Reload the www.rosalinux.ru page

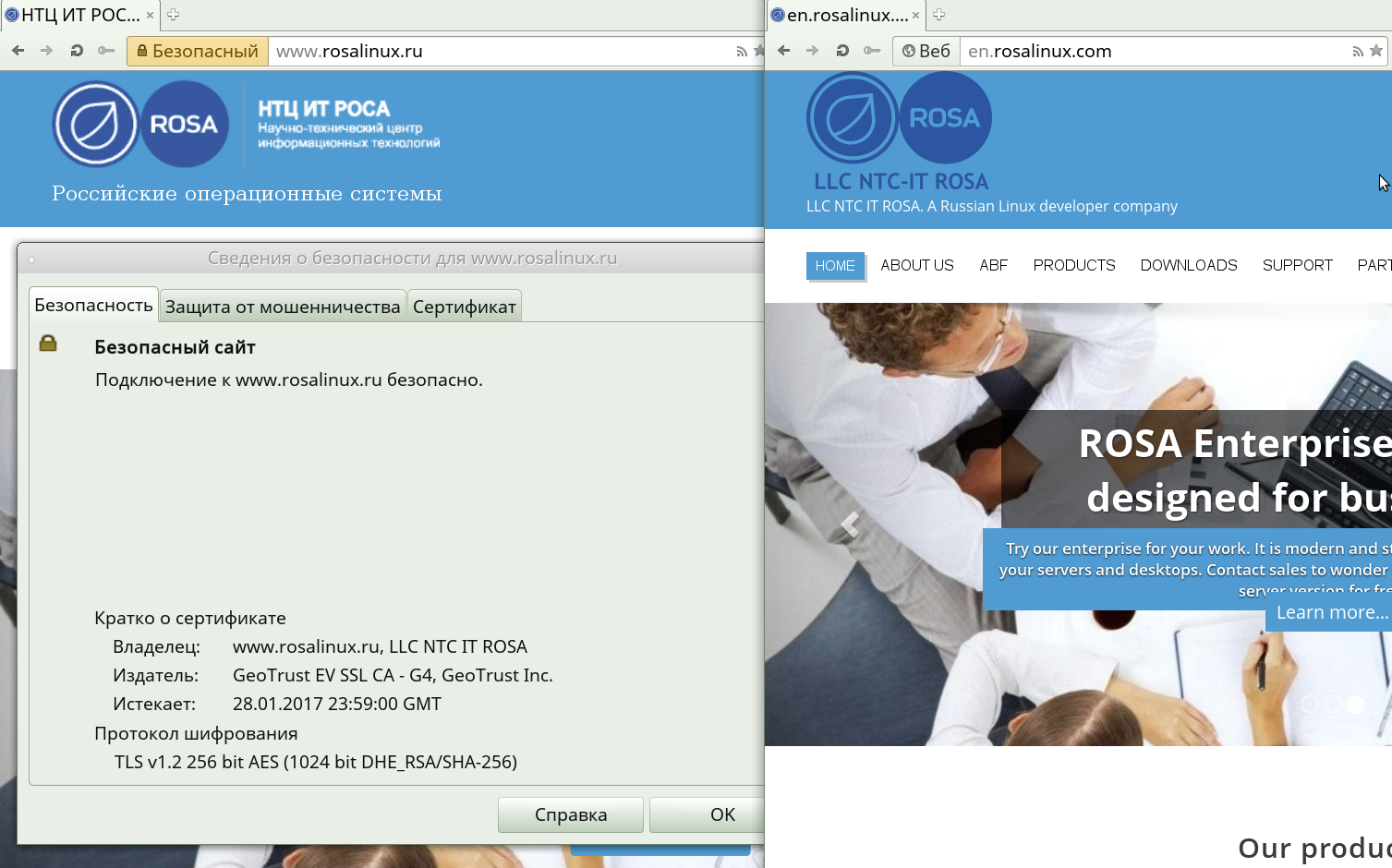(77, 51)
